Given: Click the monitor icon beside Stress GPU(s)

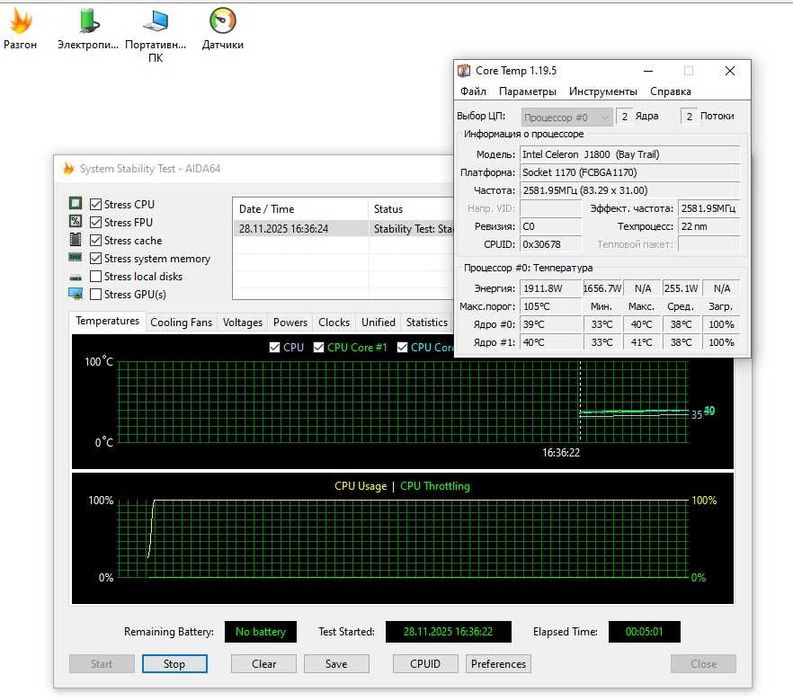Looking at the screenshot, I should (75, 293).
